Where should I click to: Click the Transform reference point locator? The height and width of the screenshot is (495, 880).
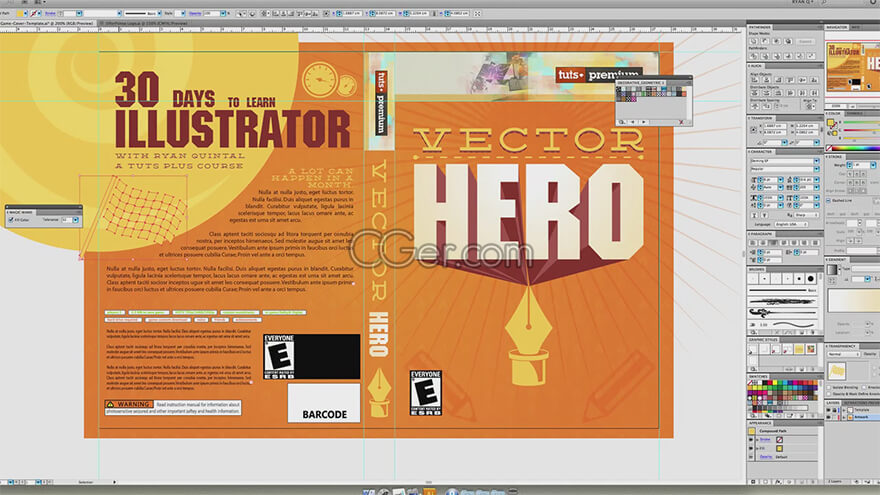[x=753, y=130]
